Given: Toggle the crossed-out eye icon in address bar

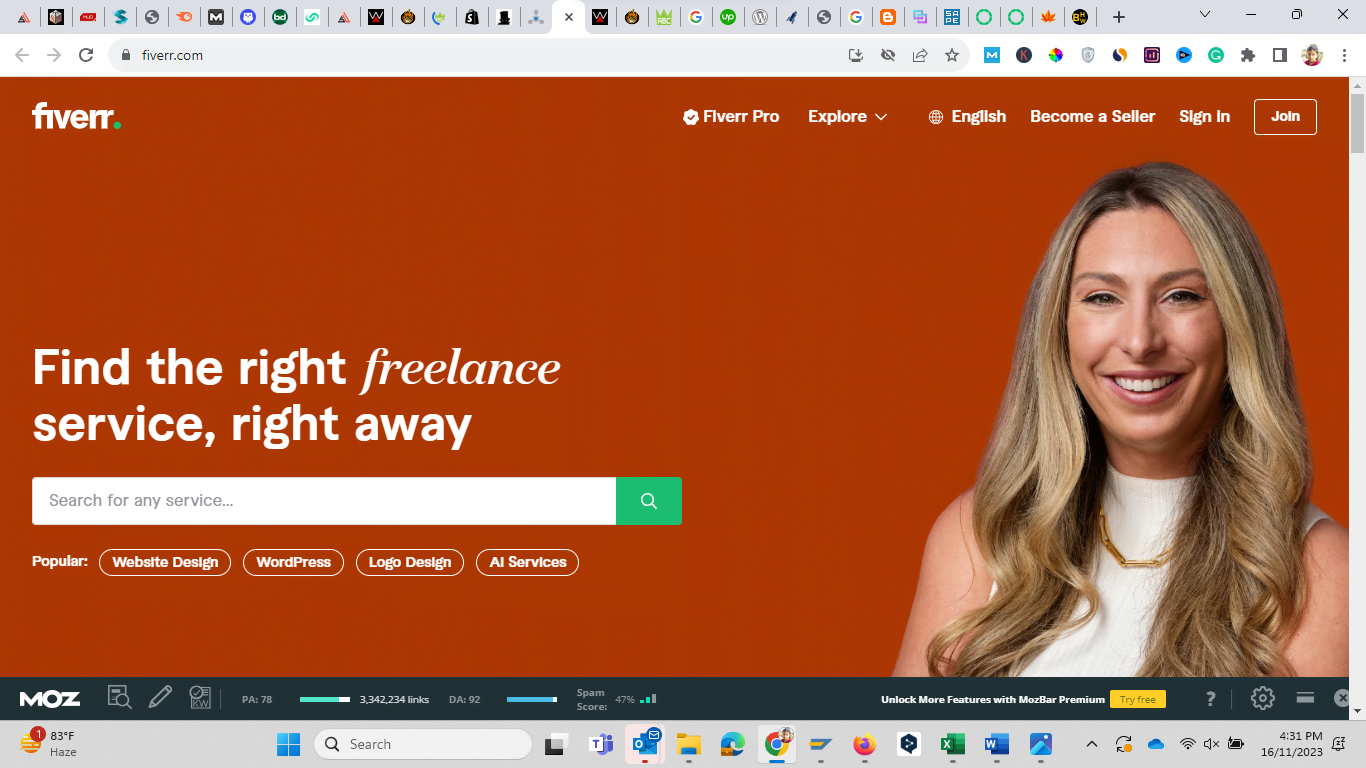Looking at the screenshot, I should [887, 56].
